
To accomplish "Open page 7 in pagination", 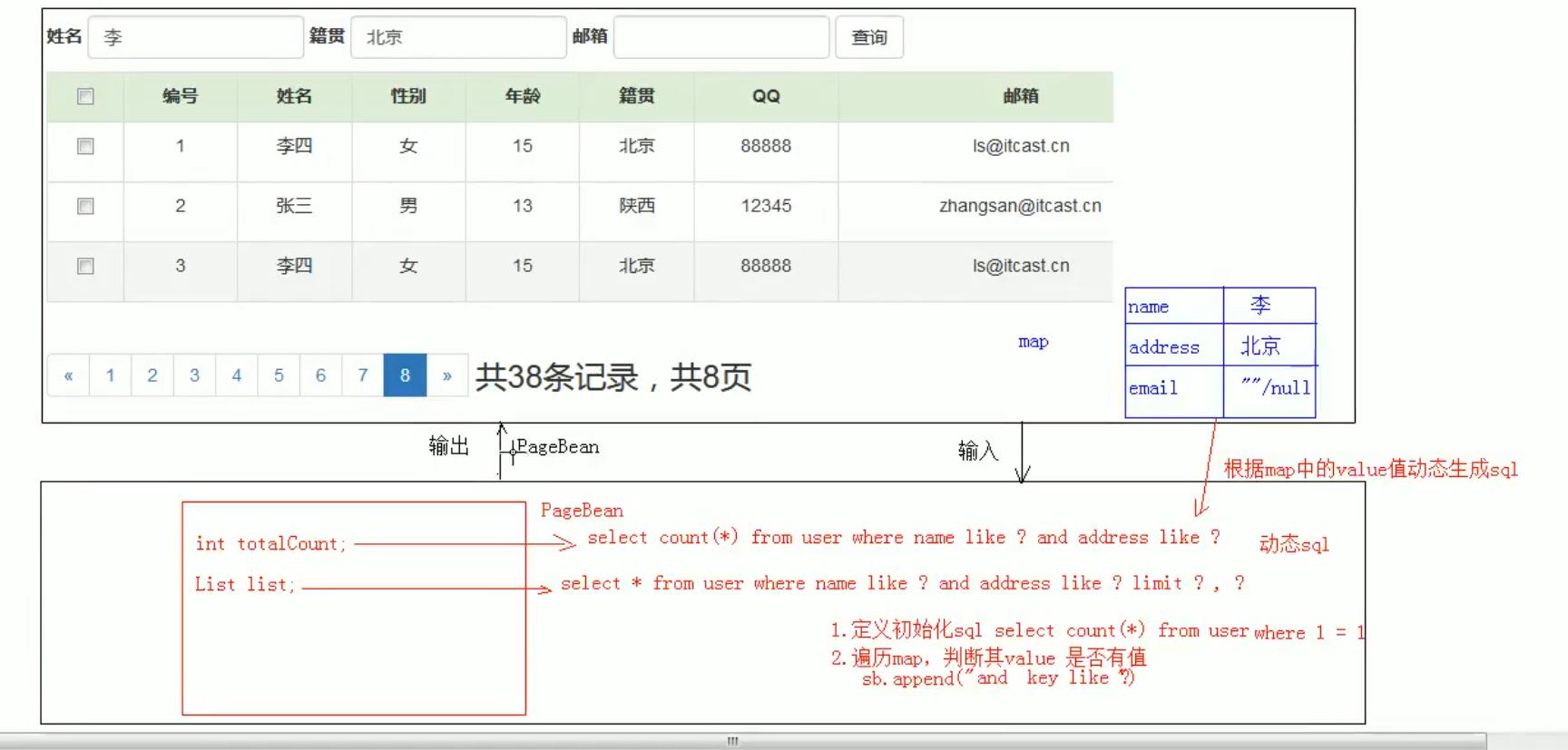I will (363, 375).
